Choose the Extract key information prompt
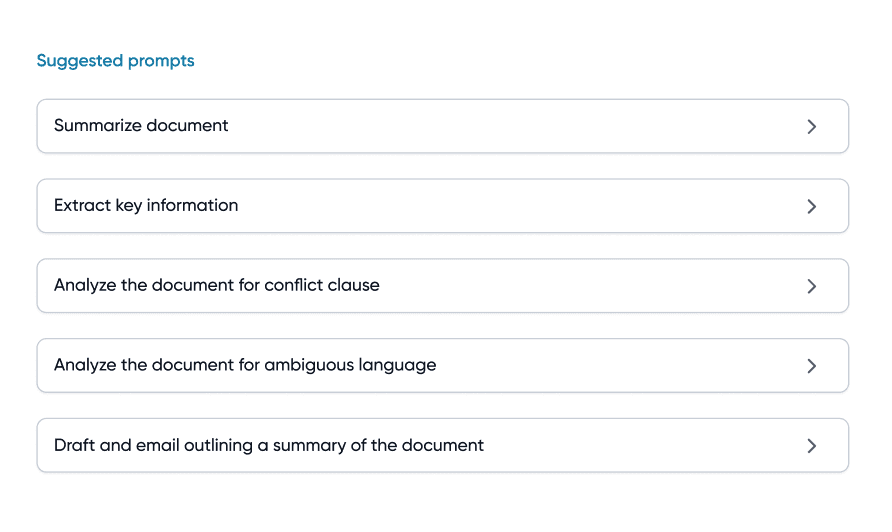Image resolution: width=892 pixels, height=532 pixels. point(443,206)
